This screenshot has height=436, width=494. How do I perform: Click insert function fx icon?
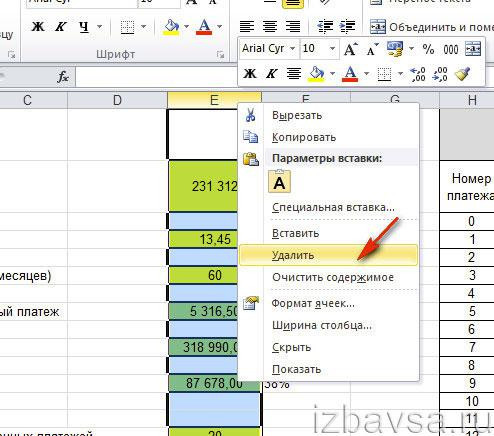point(63,77)
